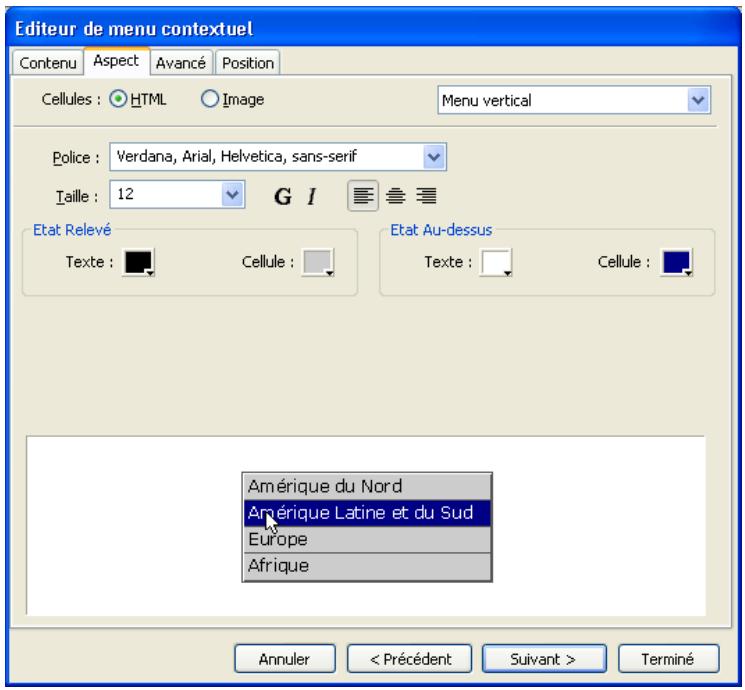The image size is (745, 690).
Task: Click the Amérique du Nord preview item
Action: [x=367, y=486]
